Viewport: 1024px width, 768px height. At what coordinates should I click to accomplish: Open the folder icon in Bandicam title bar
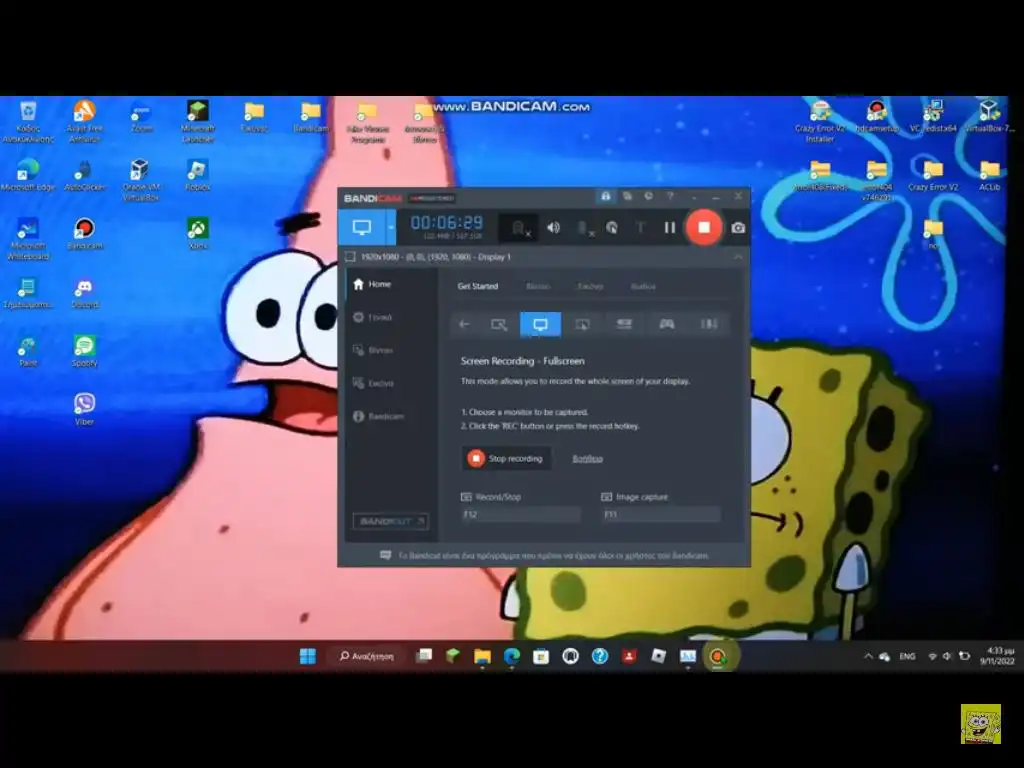tap(627, 196)
